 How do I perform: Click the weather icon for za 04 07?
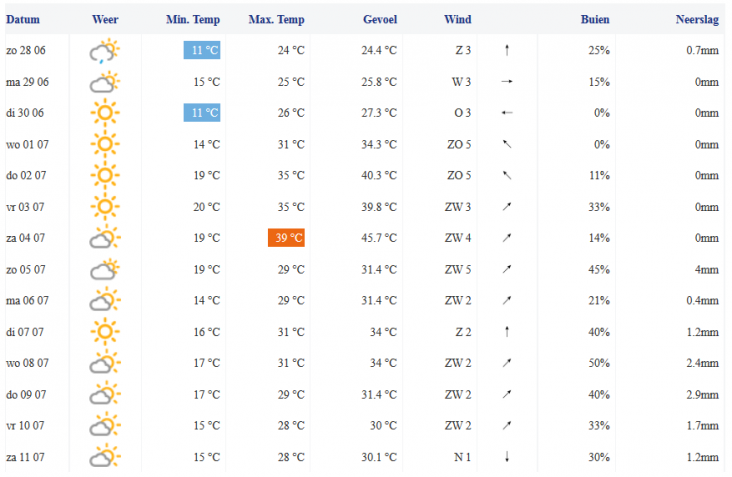[105, 238]
